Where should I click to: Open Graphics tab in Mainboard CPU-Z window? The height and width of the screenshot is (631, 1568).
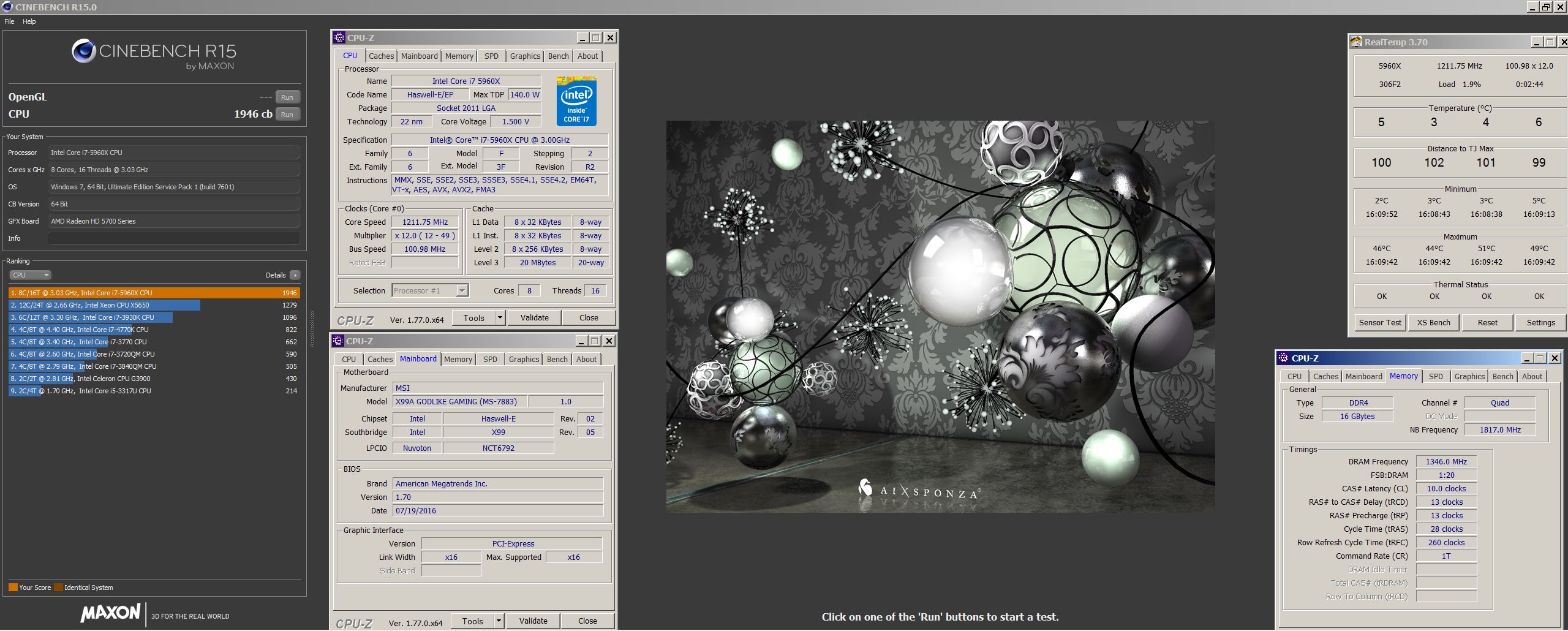pos(524,359)
